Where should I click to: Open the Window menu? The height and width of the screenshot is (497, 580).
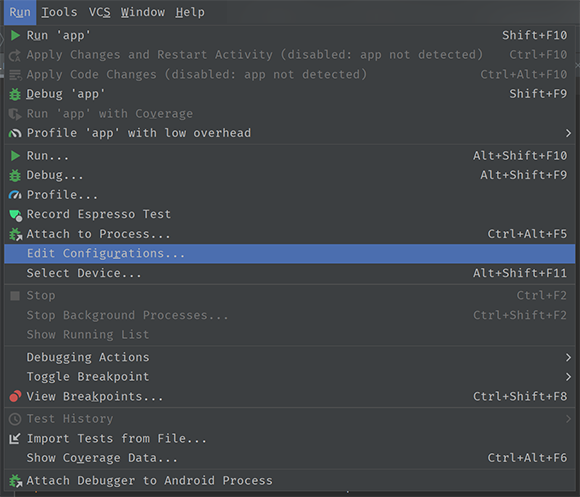click(x=143, y=12)
